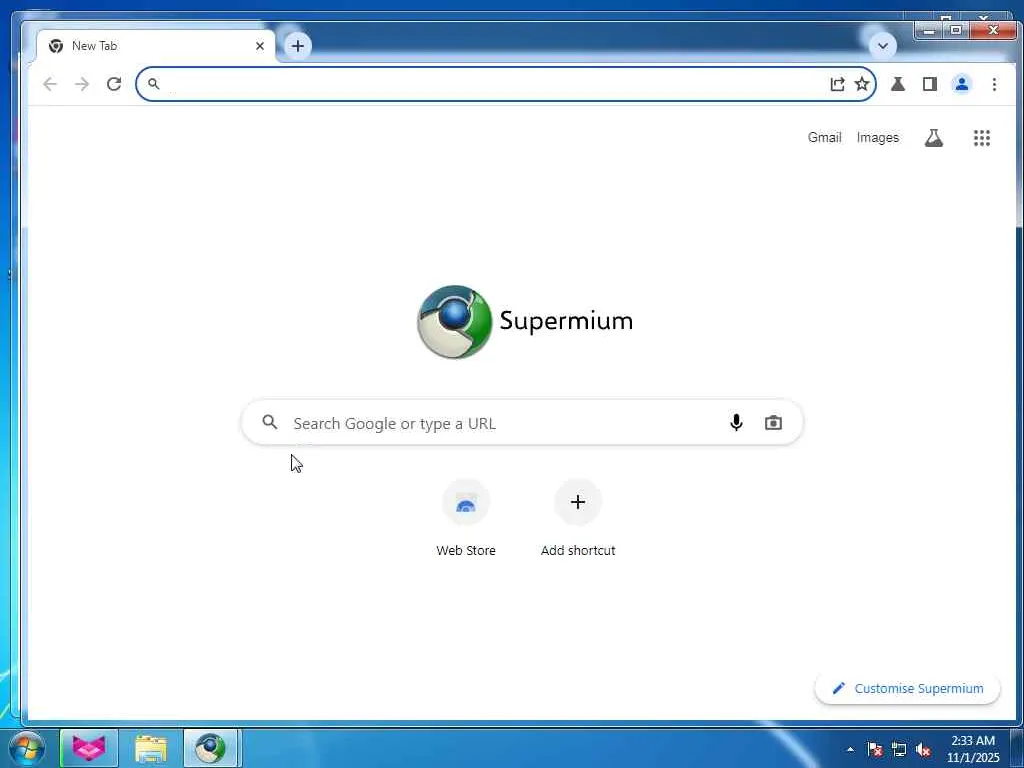Toggle the side panel

click(x=930, y=84)
